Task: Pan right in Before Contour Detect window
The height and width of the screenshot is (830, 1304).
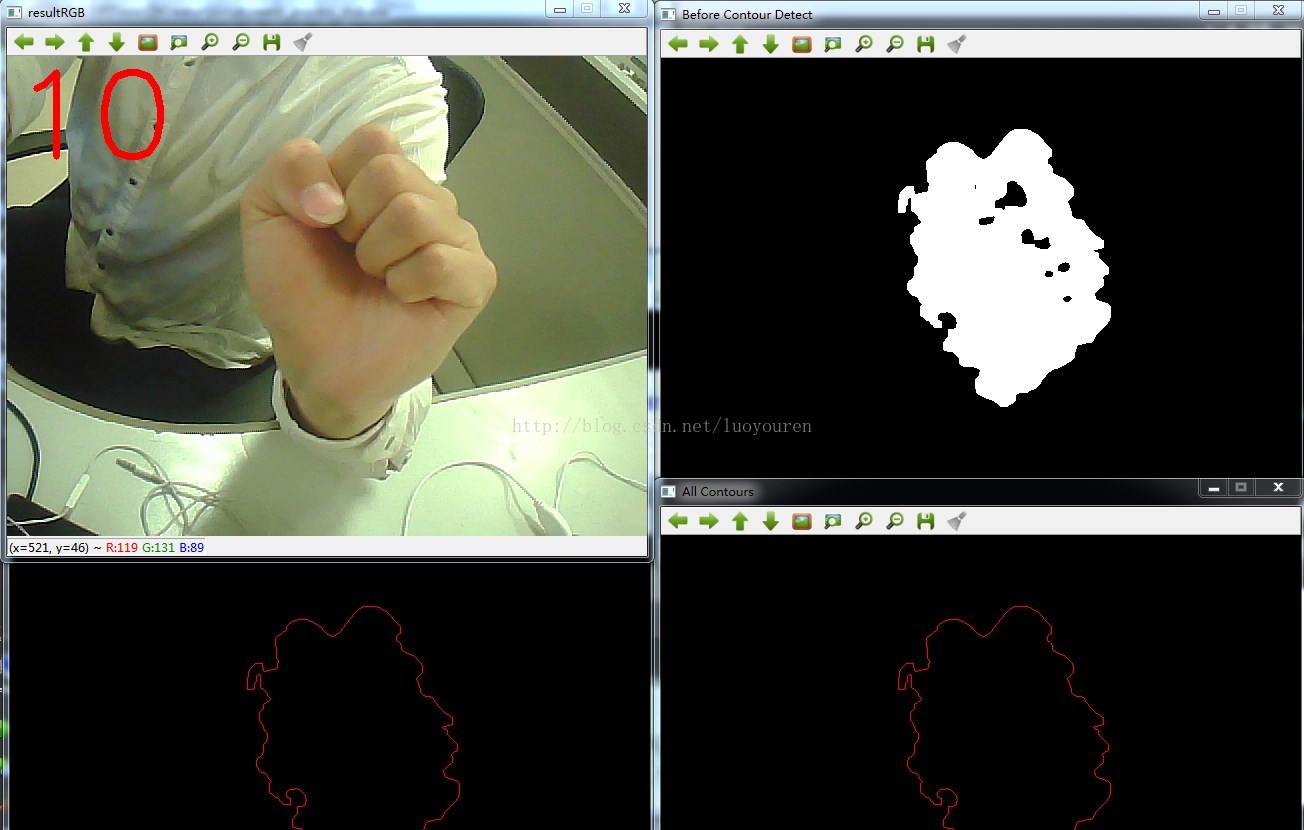Action: (x=709, y=44)
